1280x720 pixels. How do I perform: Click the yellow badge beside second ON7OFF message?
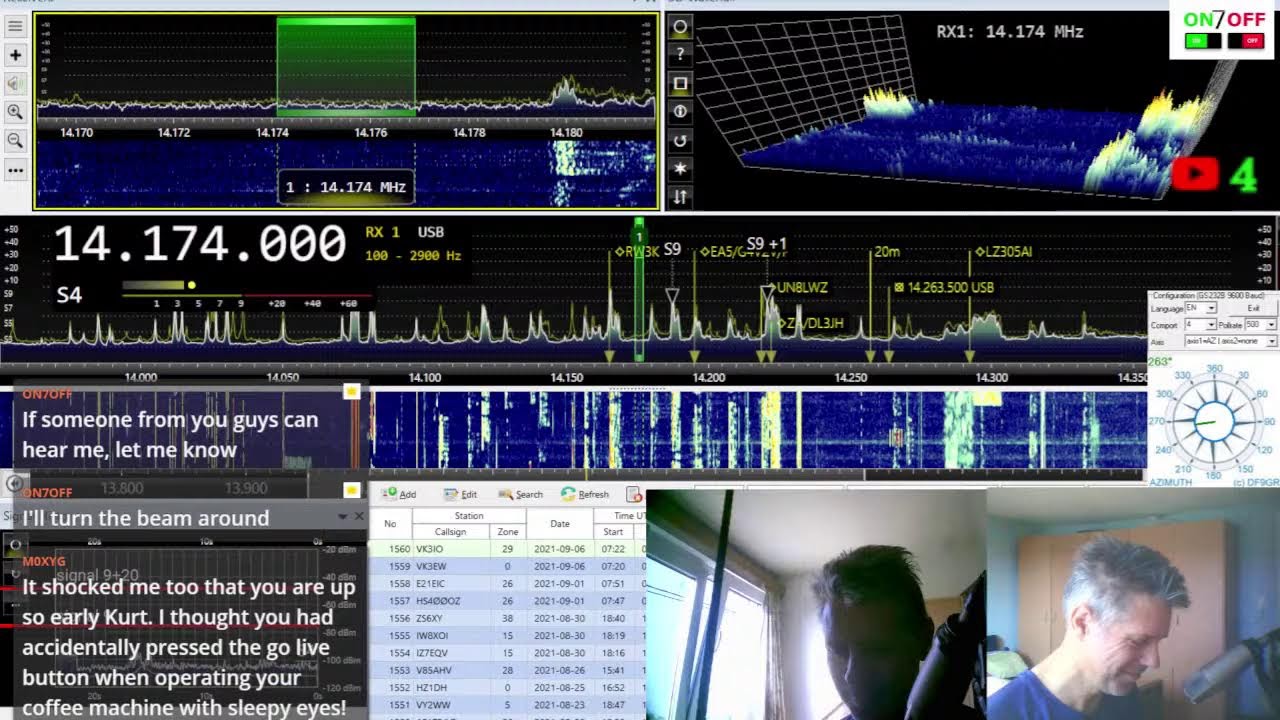click(351, 490)
